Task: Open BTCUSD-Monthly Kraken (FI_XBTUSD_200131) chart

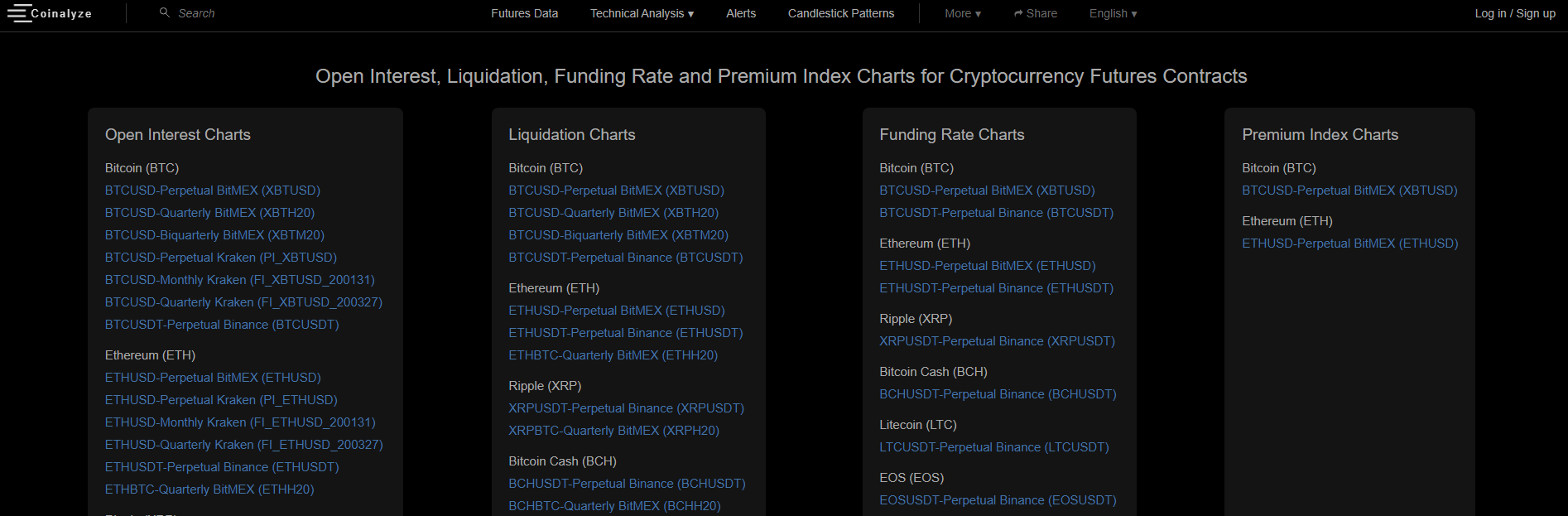Action: 239,280
